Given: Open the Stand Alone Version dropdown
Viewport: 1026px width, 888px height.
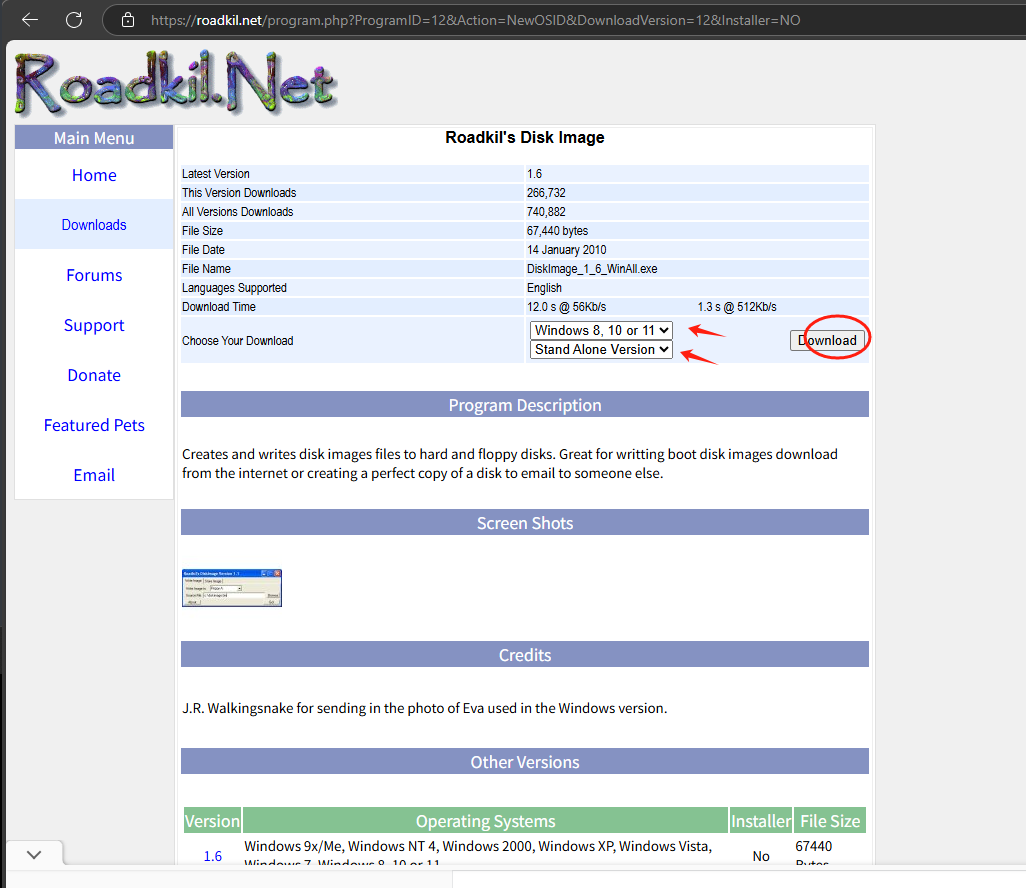Looking at the screenshot, I should pyautogui.click(x=601, y=350).
